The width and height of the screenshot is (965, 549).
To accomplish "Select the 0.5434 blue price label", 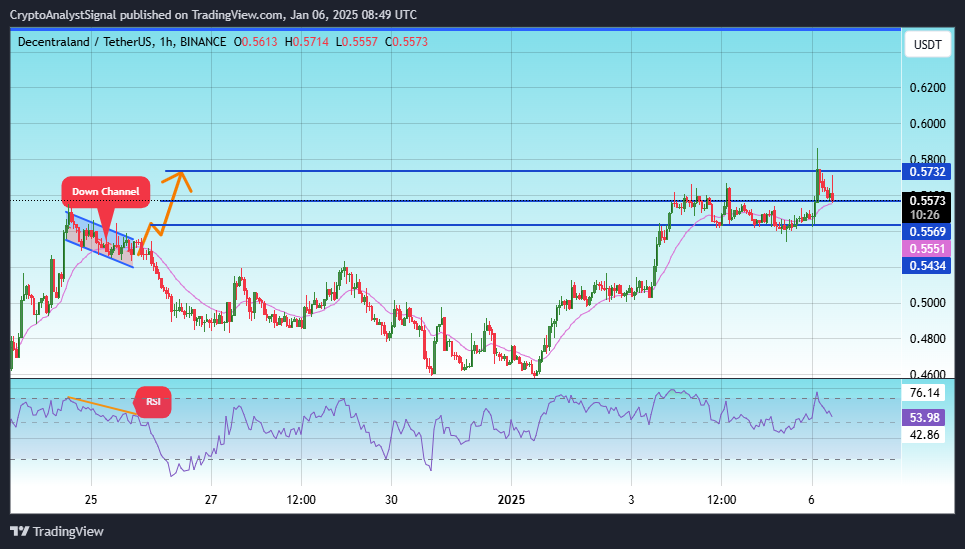I will coord(927,266).
